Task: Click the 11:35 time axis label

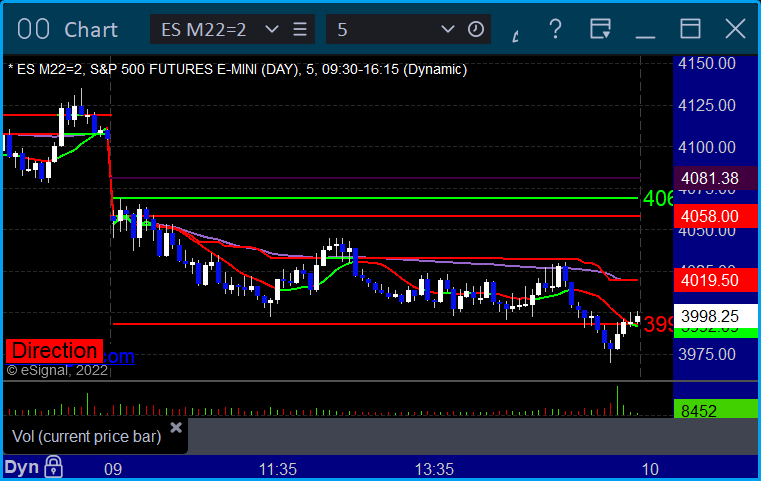Action: (x=278, y=469)
